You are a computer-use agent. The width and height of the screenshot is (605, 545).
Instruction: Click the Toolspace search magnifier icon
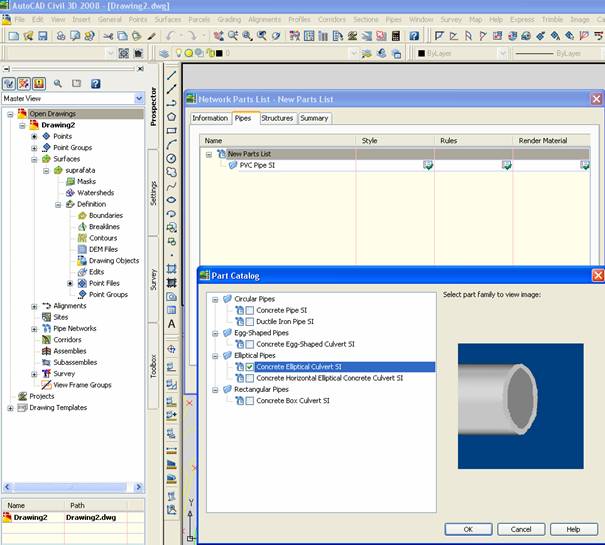58,83
